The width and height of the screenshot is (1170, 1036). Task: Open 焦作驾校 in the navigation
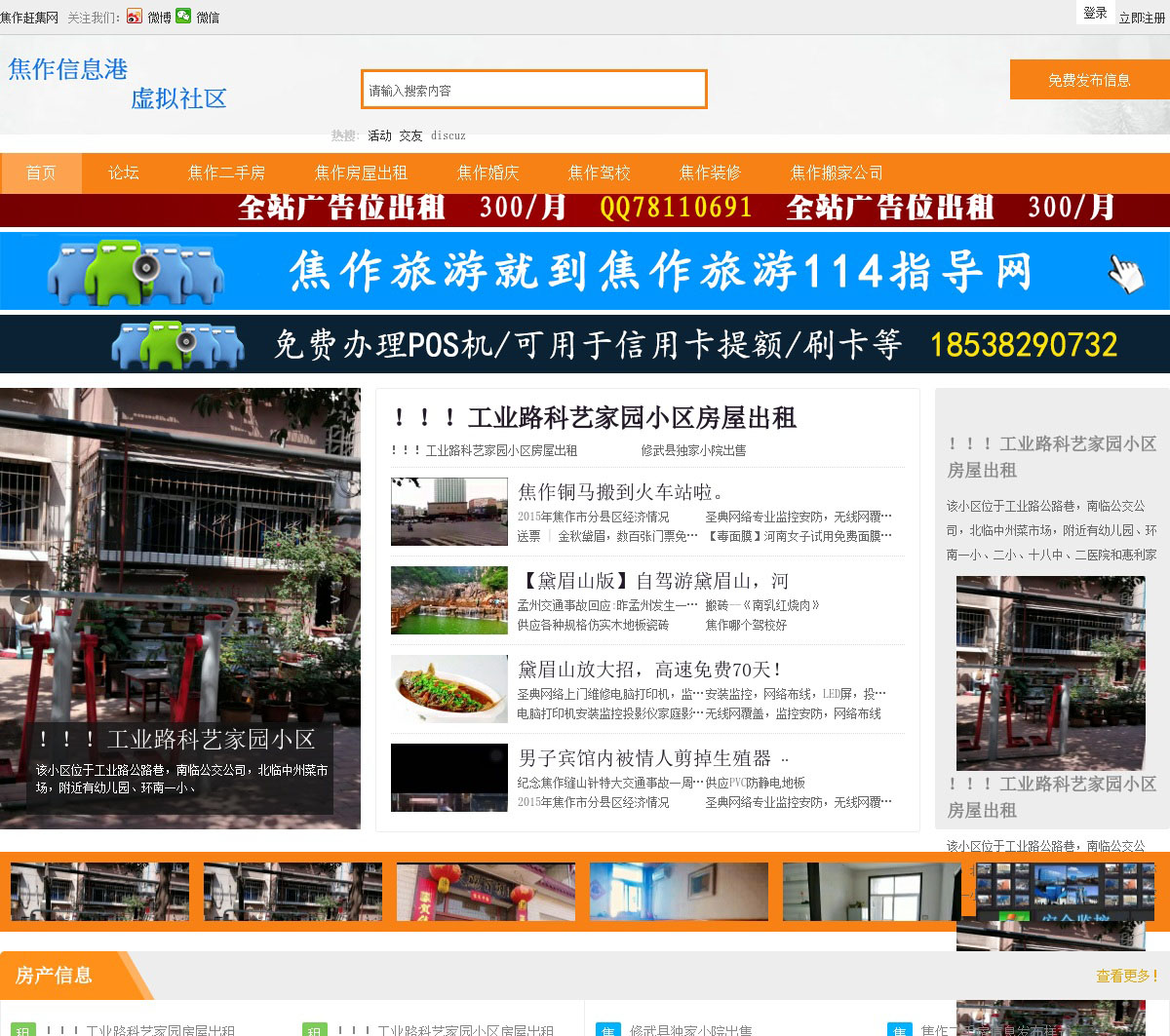click(599, 173)
